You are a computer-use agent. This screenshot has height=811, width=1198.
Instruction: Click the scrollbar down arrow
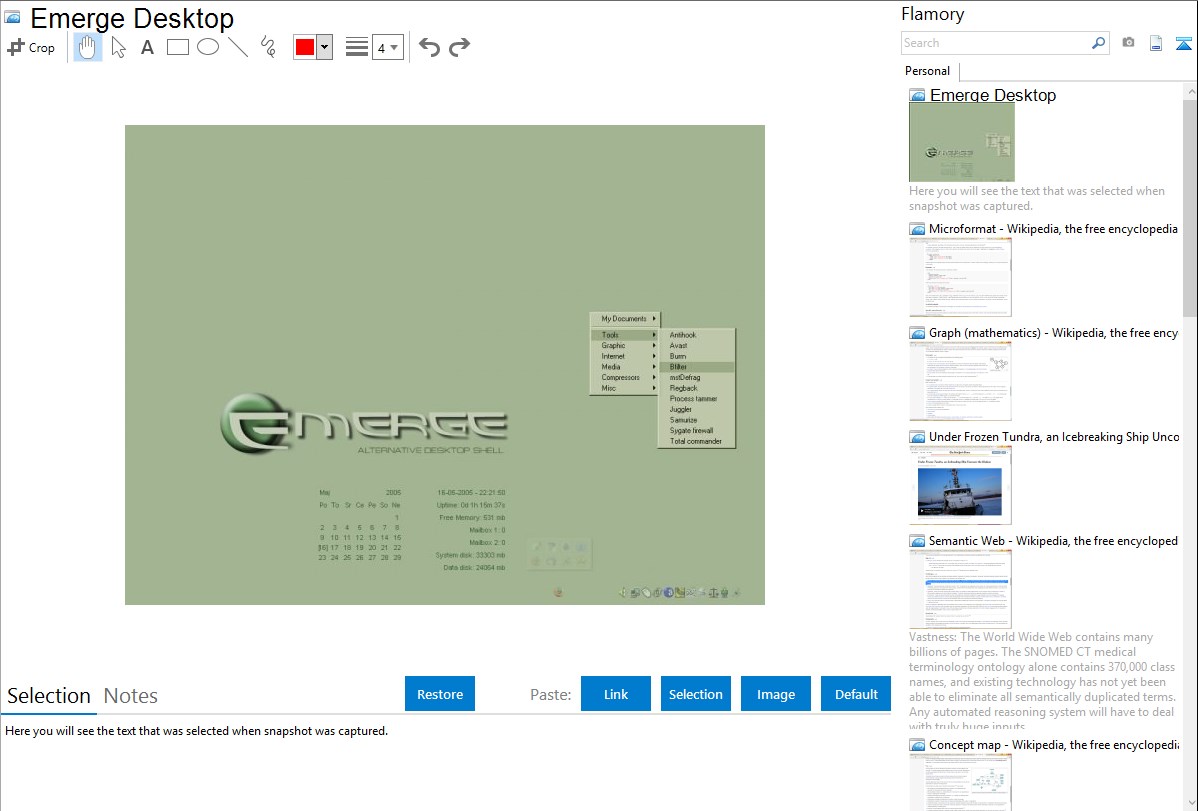[x=1190, y=803]
